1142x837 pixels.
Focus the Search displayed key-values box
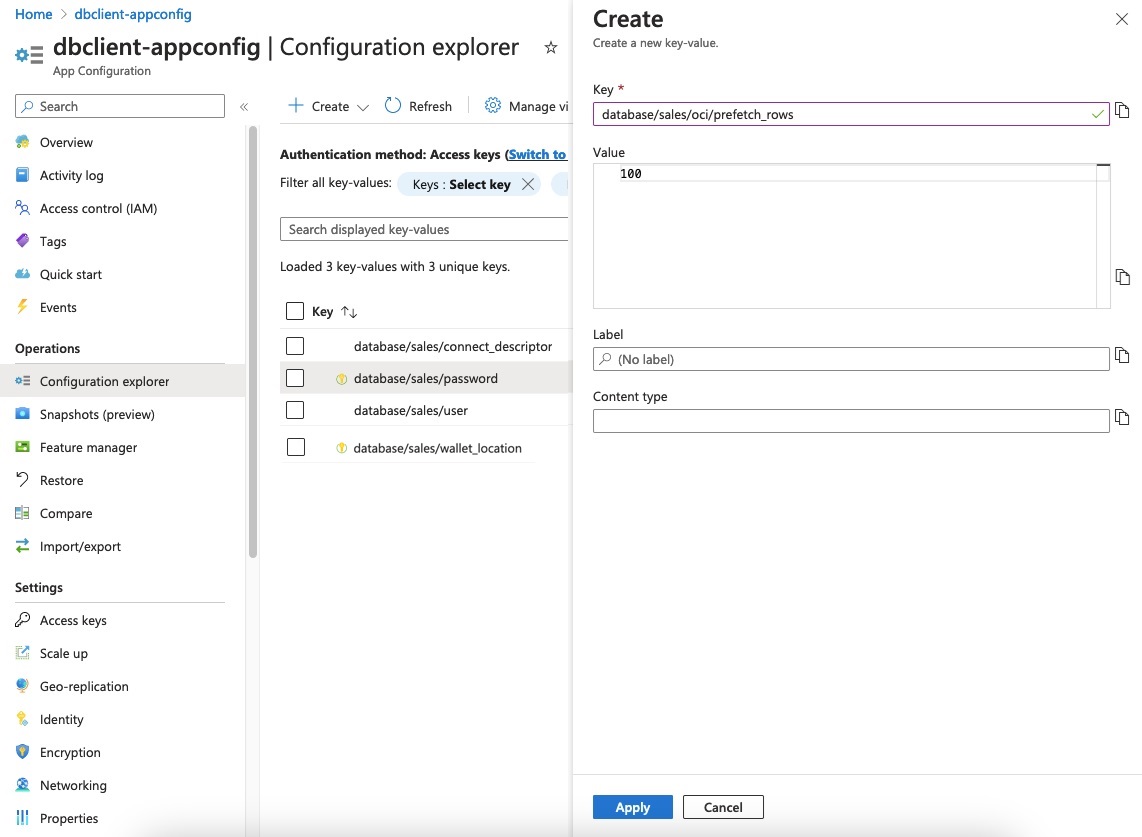tap(424, 229)
